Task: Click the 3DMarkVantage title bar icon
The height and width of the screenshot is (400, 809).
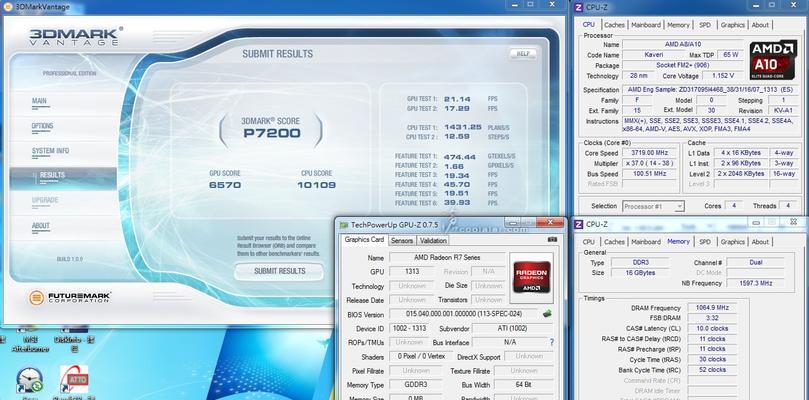Action: pyautogui.click(x=9, y=7)
